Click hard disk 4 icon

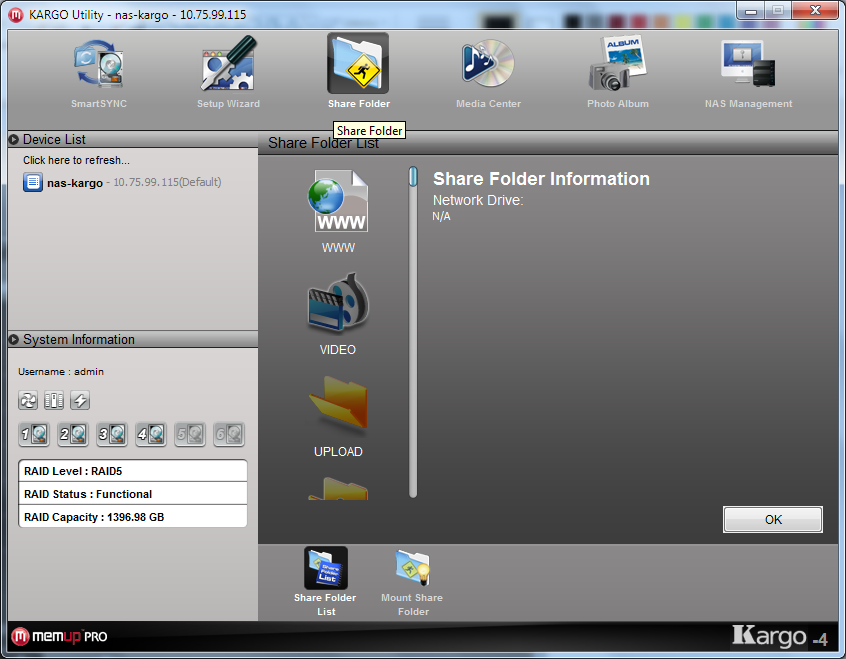[x=151, y=434]
